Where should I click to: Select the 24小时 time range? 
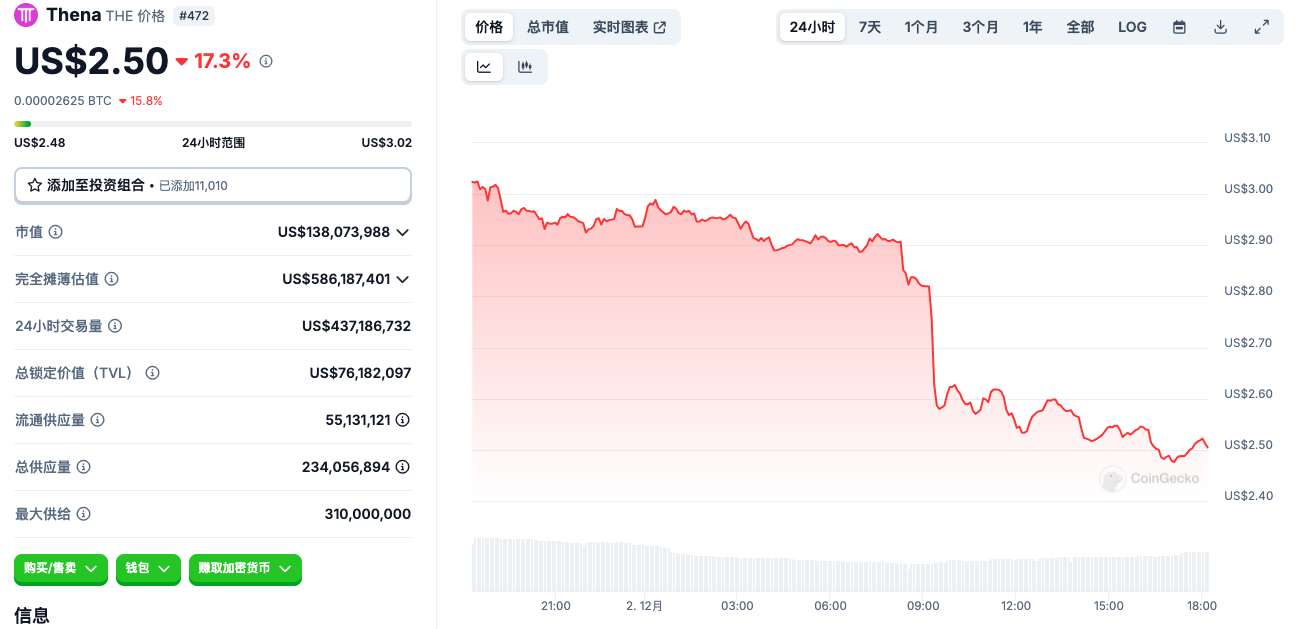(812, 27)
